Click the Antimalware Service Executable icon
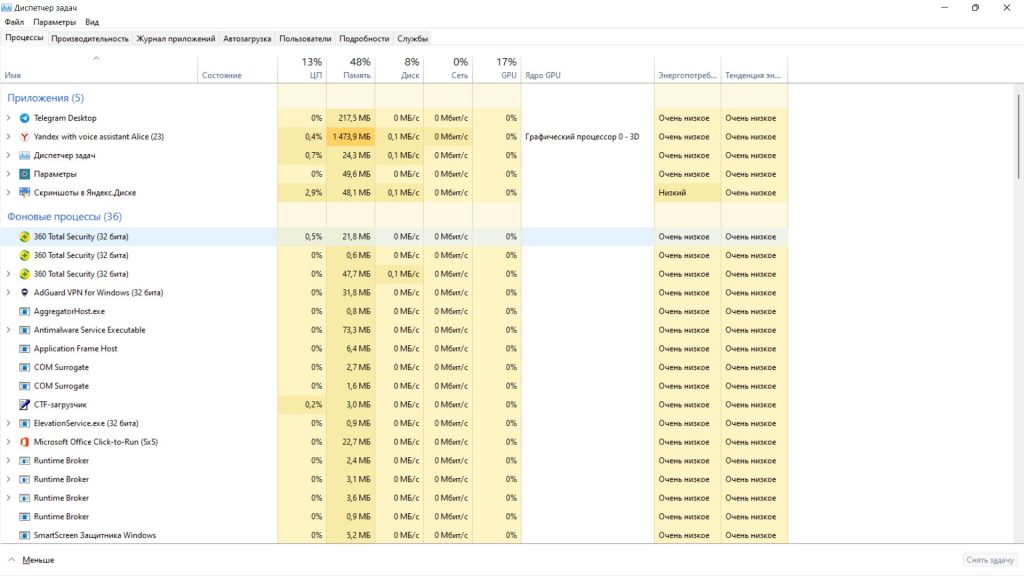The width and height of the screenshot is (1024, 576). pyautogui.click(x=24, y=330)
